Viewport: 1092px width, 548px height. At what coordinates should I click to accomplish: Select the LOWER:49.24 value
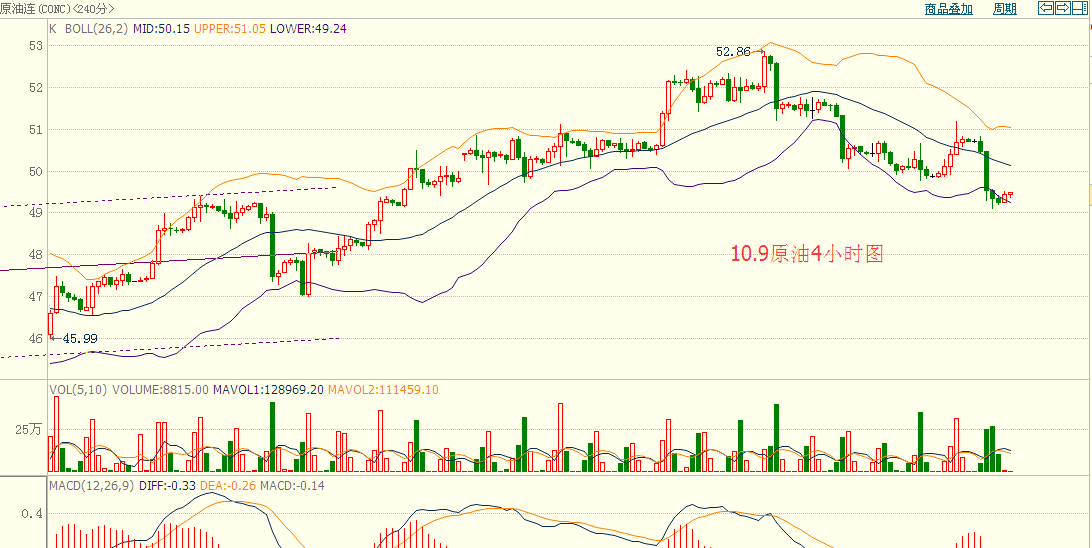pos(308,29)
